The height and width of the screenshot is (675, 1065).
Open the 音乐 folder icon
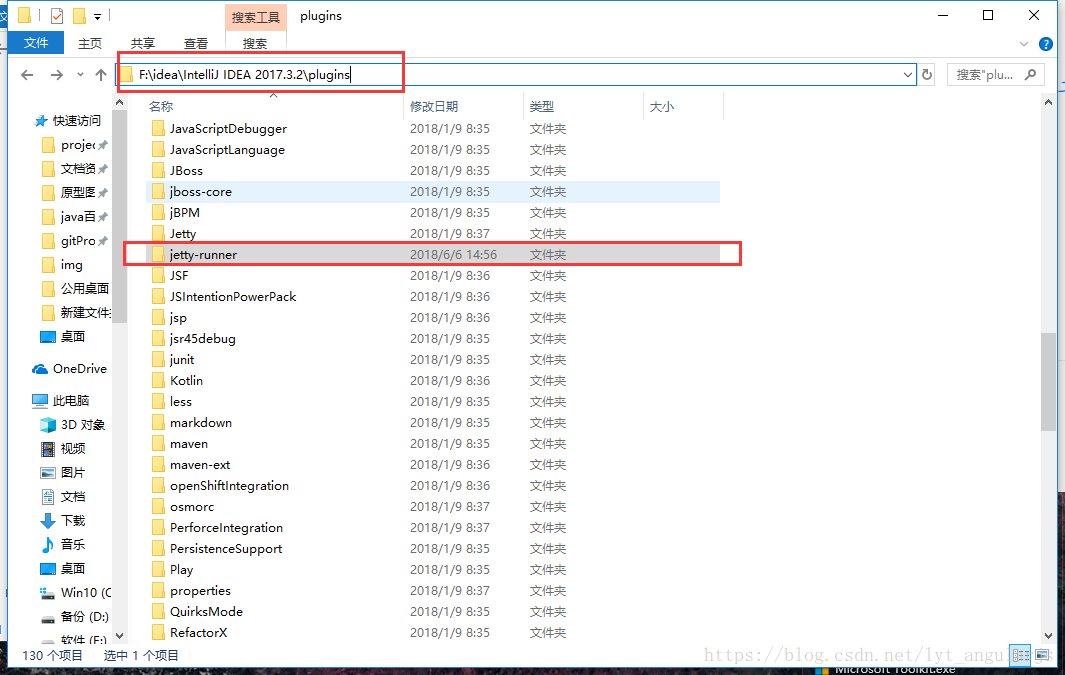pos(48,545)
